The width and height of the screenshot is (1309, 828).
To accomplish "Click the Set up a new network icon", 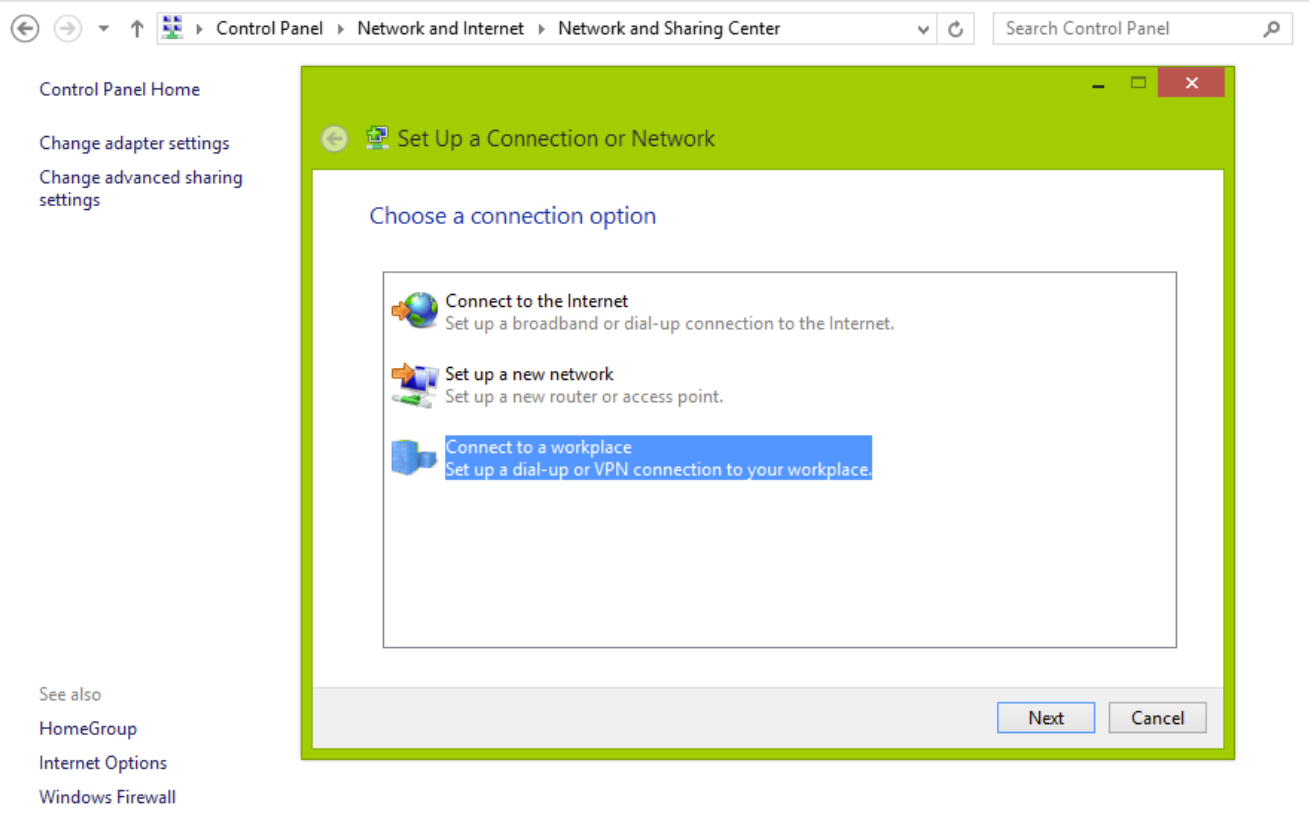I will pos(414,383).
